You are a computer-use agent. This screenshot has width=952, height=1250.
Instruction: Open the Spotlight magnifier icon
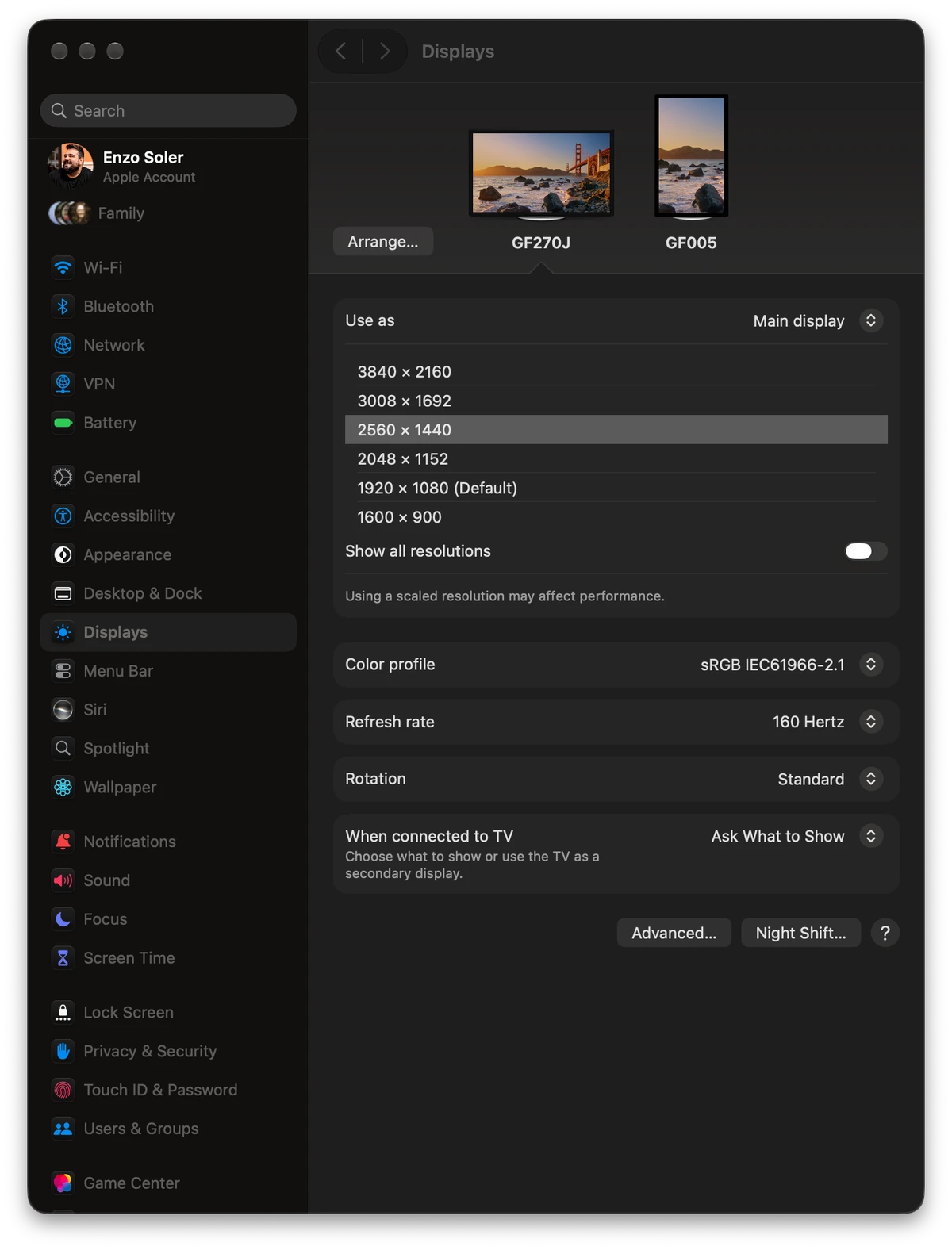tap(63, 748)
